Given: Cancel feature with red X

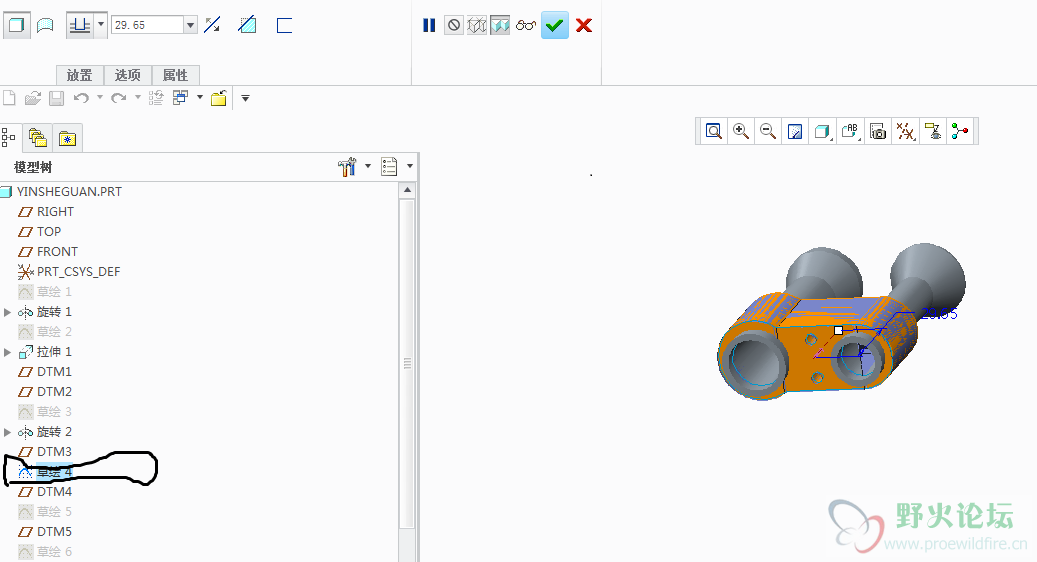Looking at the screenshot, I should tap(584, 26).
